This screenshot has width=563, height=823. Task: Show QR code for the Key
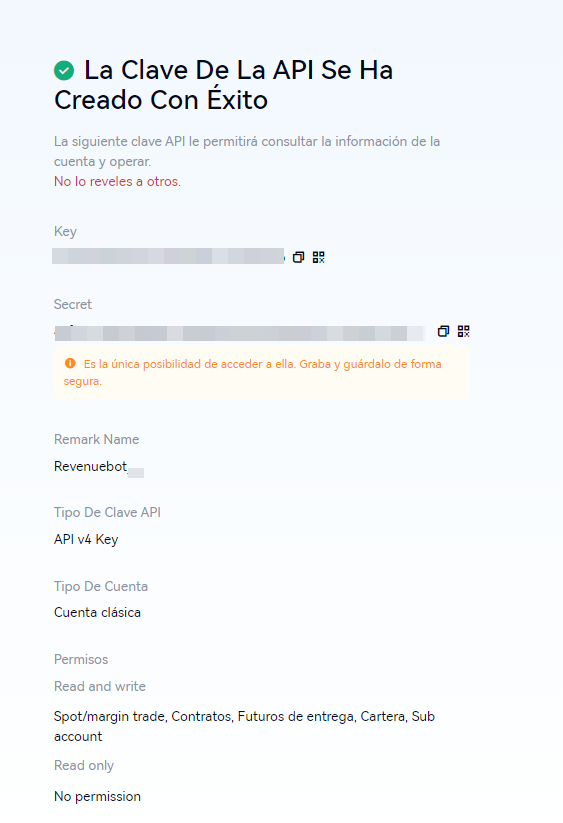318,257
